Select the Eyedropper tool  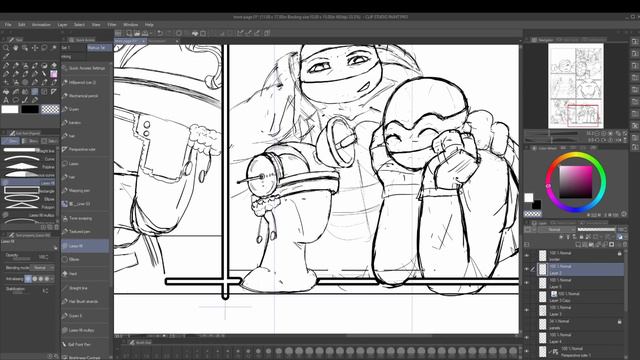pos(6,56)
